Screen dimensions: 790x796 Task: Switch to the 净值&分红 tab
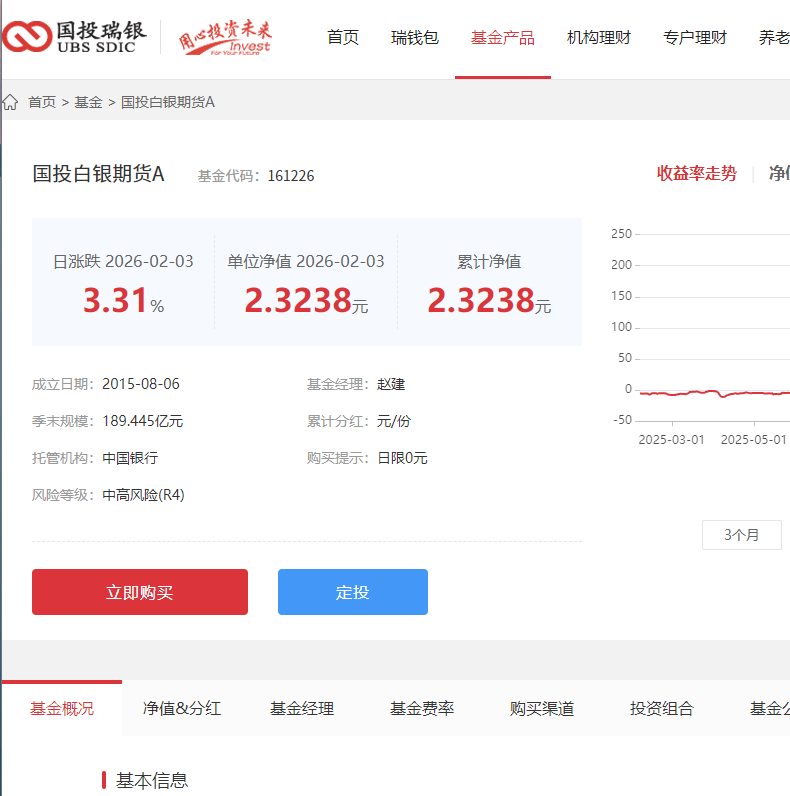tap(182, 709)
